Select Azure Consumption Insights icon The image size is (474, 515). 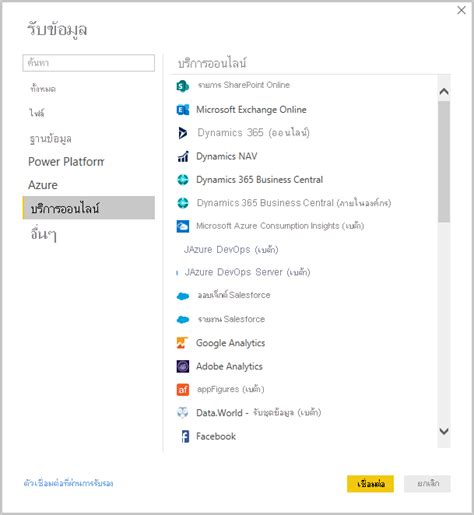click(183, 226)
